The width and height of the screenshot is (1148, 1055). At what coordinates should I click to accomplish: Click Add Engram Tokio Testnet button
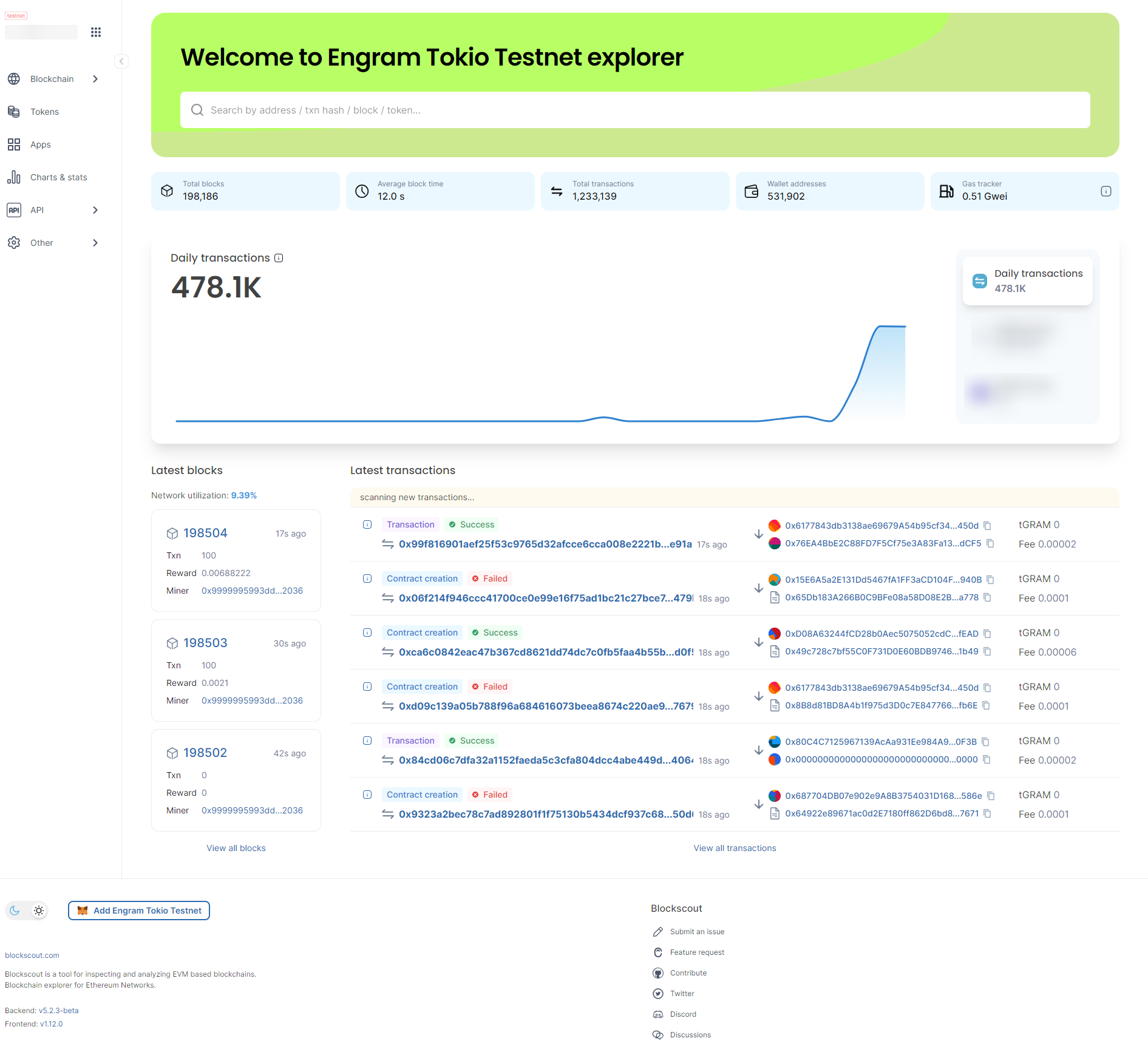[139, 911]
